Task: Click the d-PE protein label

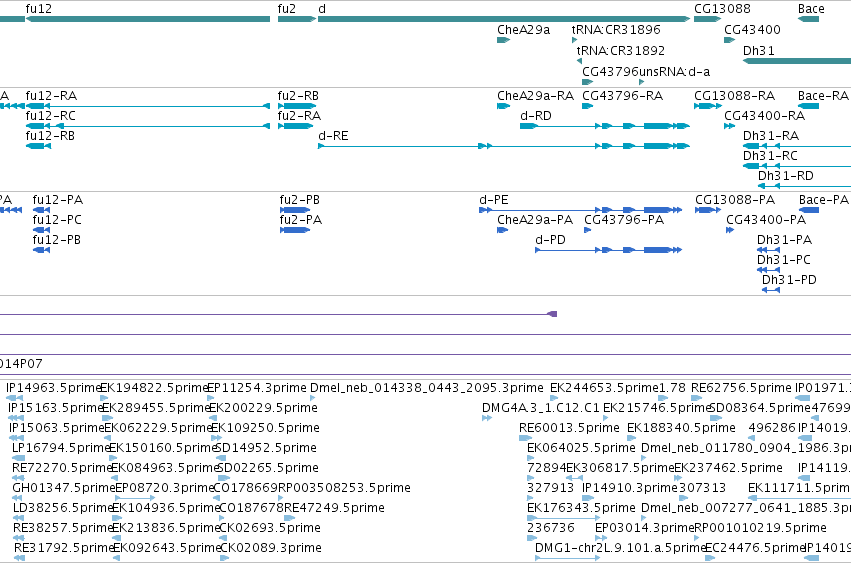Action: [494, 200]
